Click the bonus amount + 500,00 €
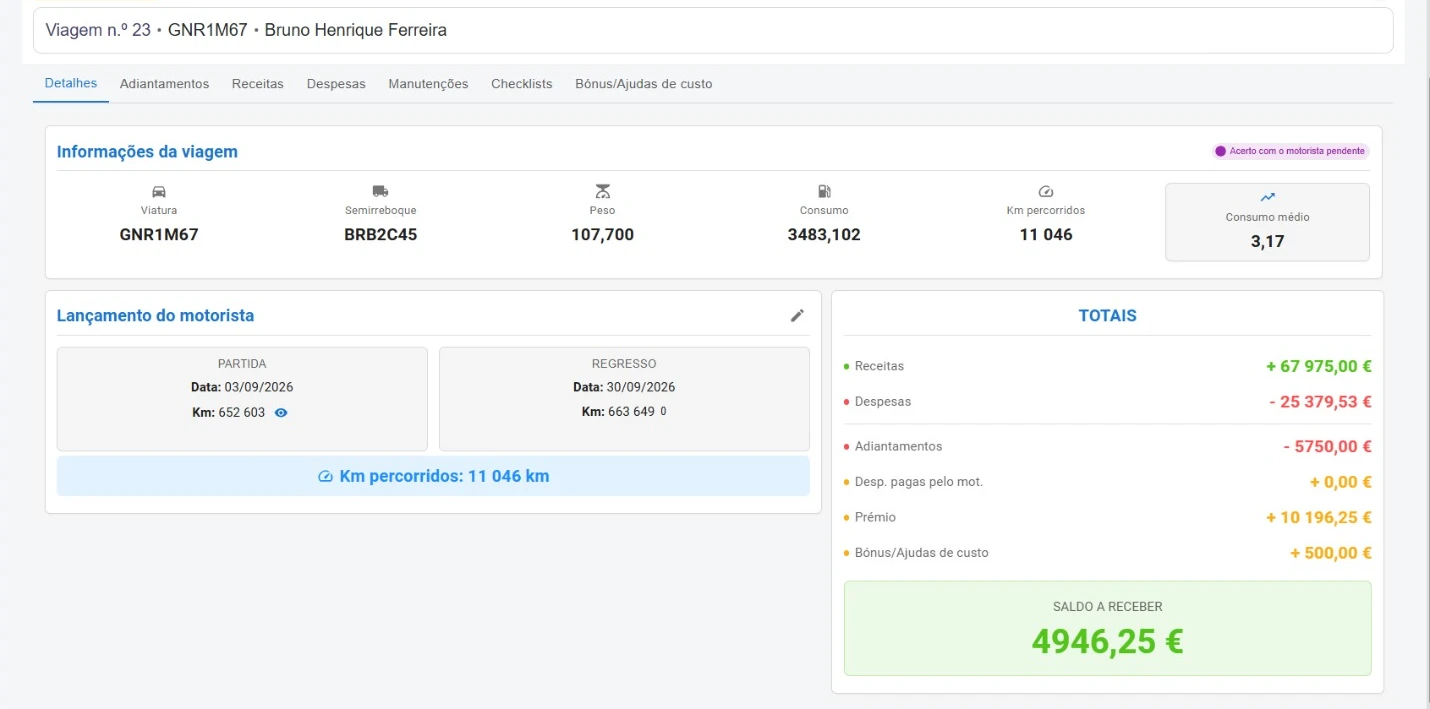This screenshot has width=1430, height=709. [x=1331, y=553]
